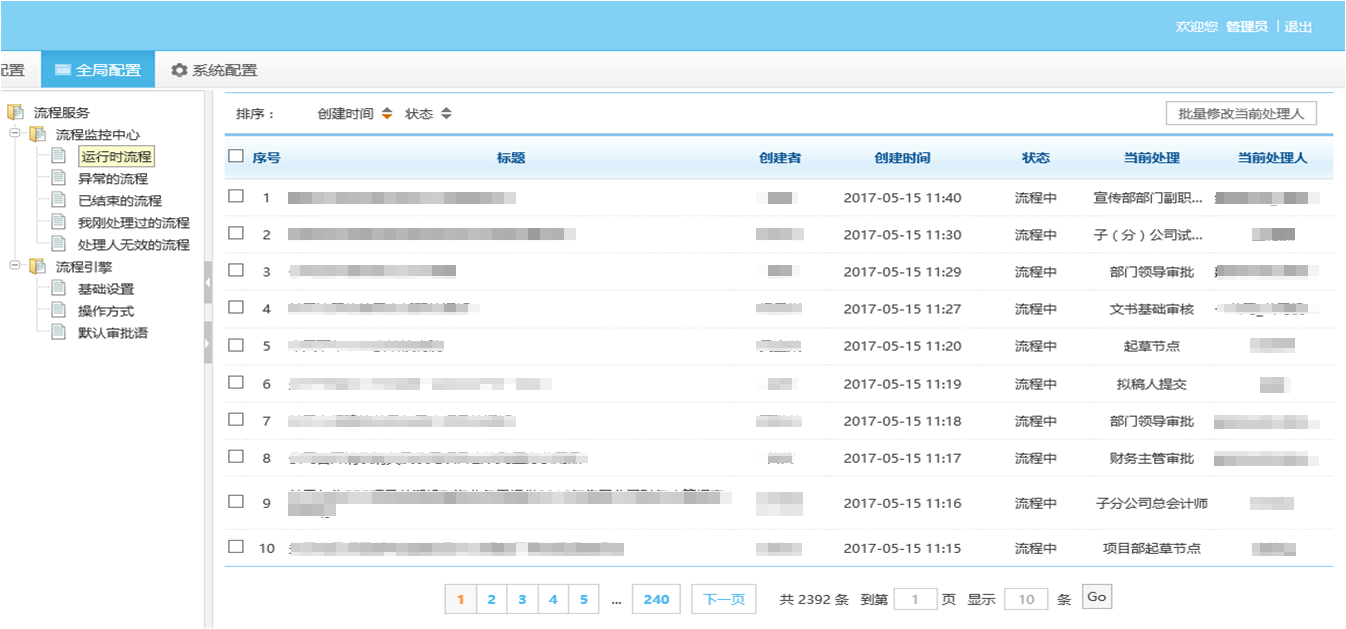Check the checkbox for row 1

236,196
